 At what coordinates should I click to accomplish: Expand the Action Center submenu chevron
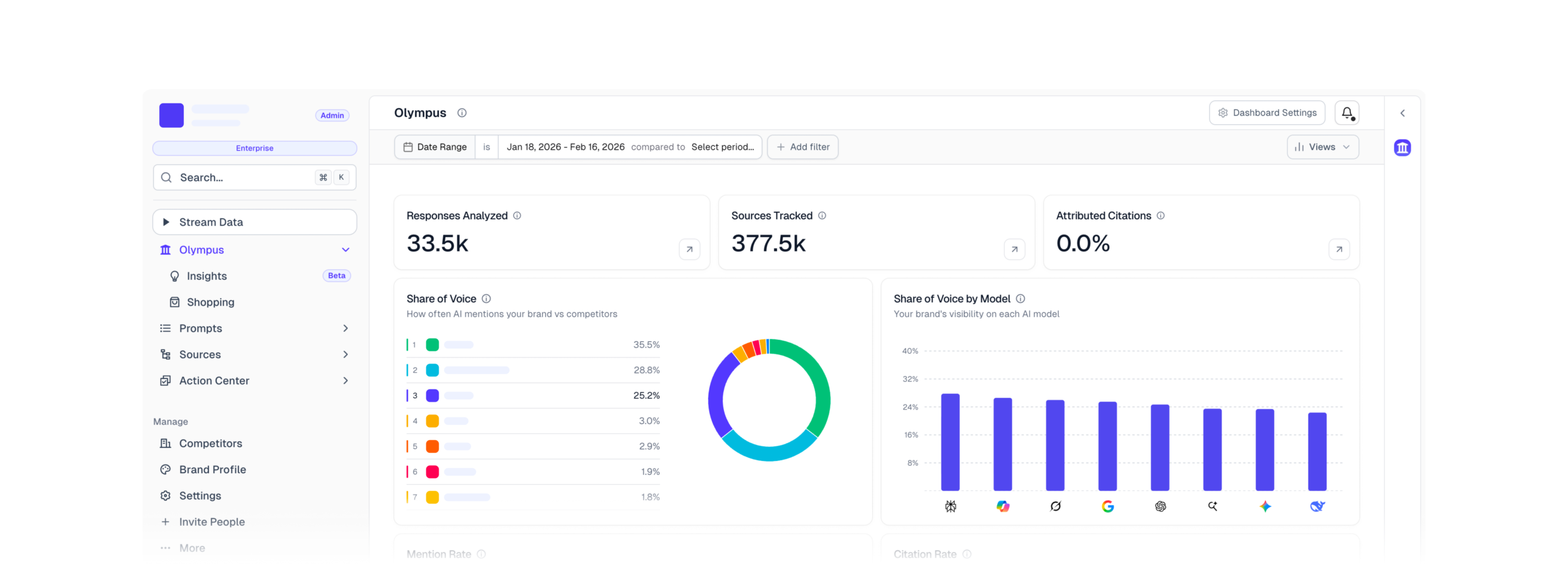click(345, 381)
